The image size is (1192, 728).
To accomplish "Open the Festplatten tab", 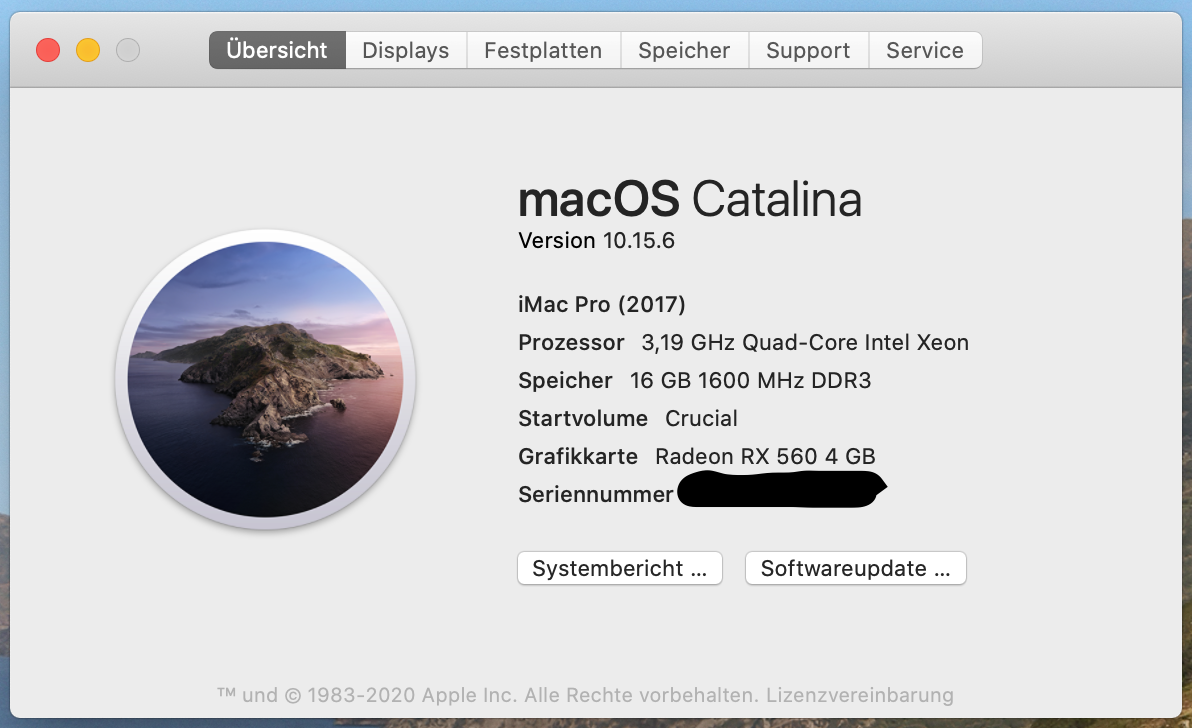I will (x=543, y=50).
